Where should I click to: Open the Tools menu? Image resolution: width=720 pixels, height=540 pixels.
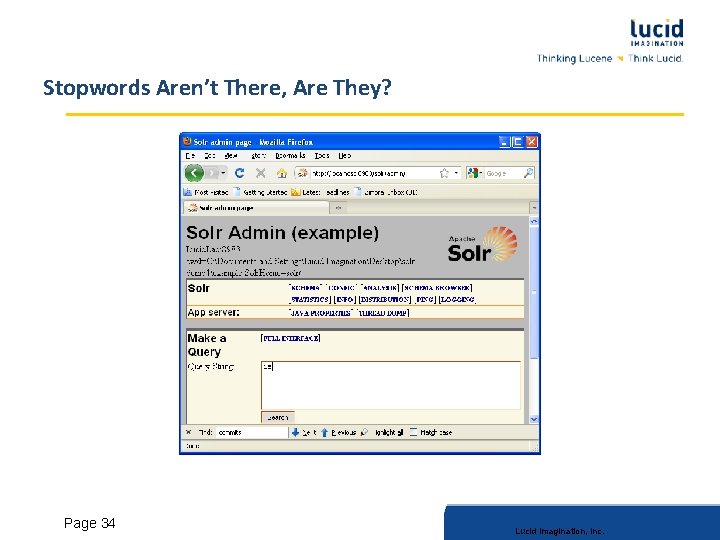(x=322, y=156)
